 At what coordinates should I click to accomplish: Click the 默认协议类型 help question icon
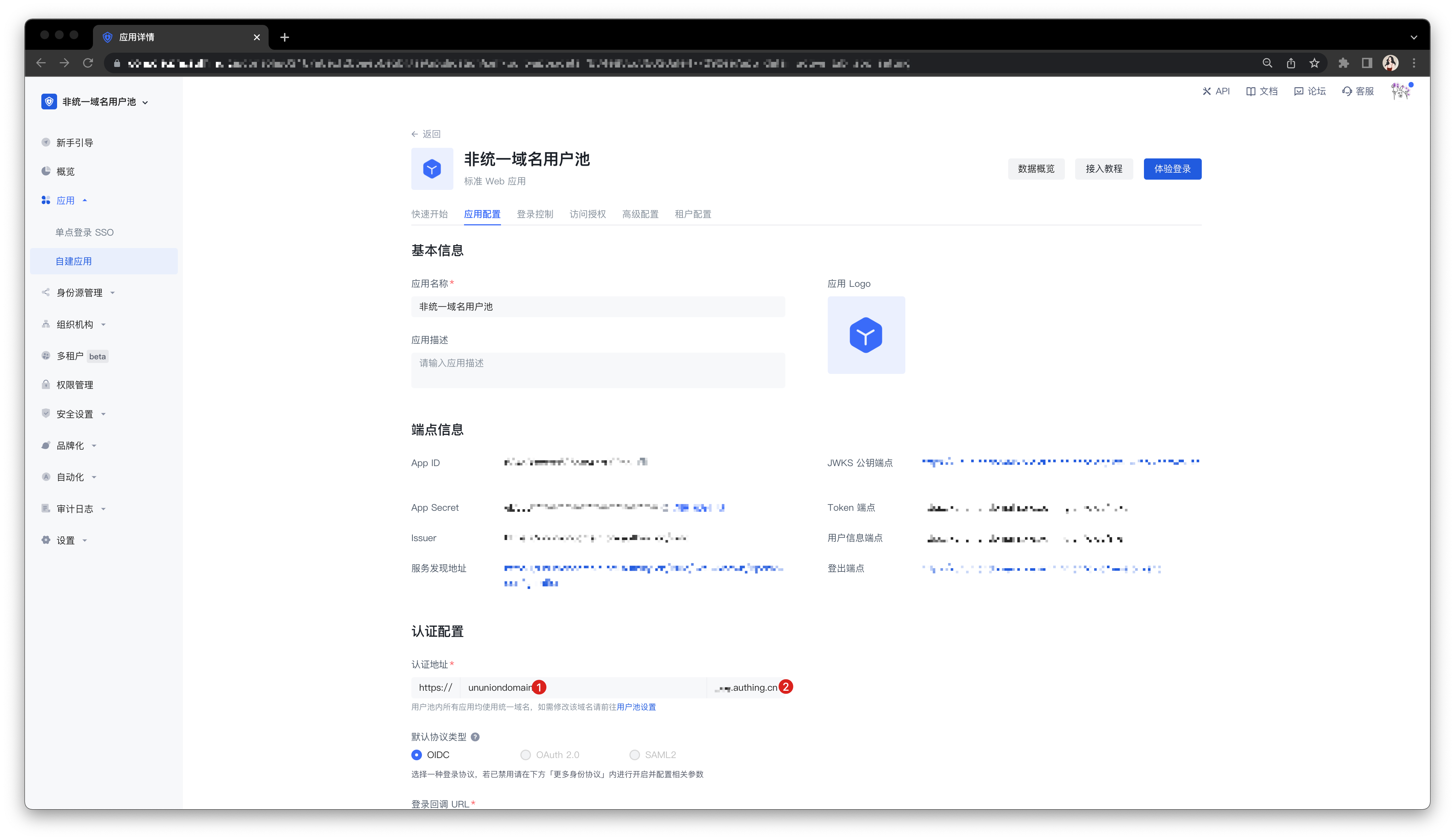click(475, 737)
